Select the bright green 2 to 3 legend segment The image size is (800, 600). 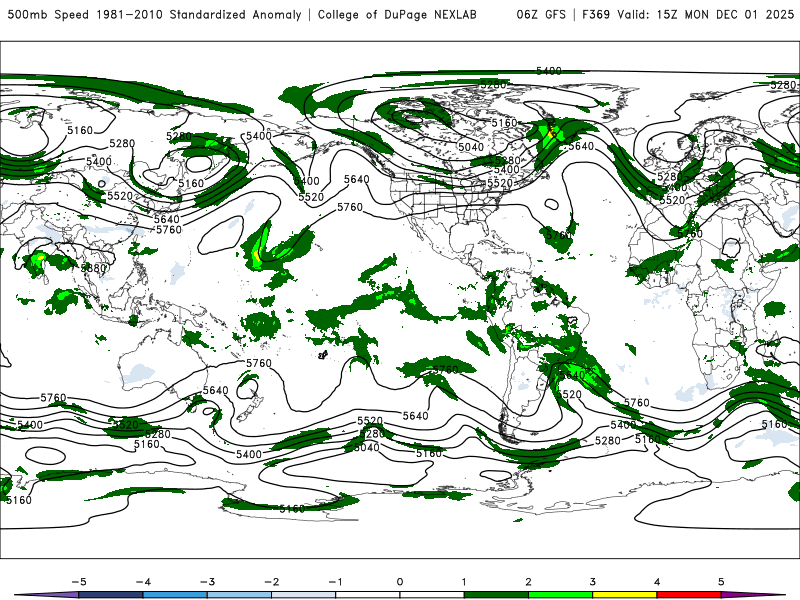coord(560,595)
